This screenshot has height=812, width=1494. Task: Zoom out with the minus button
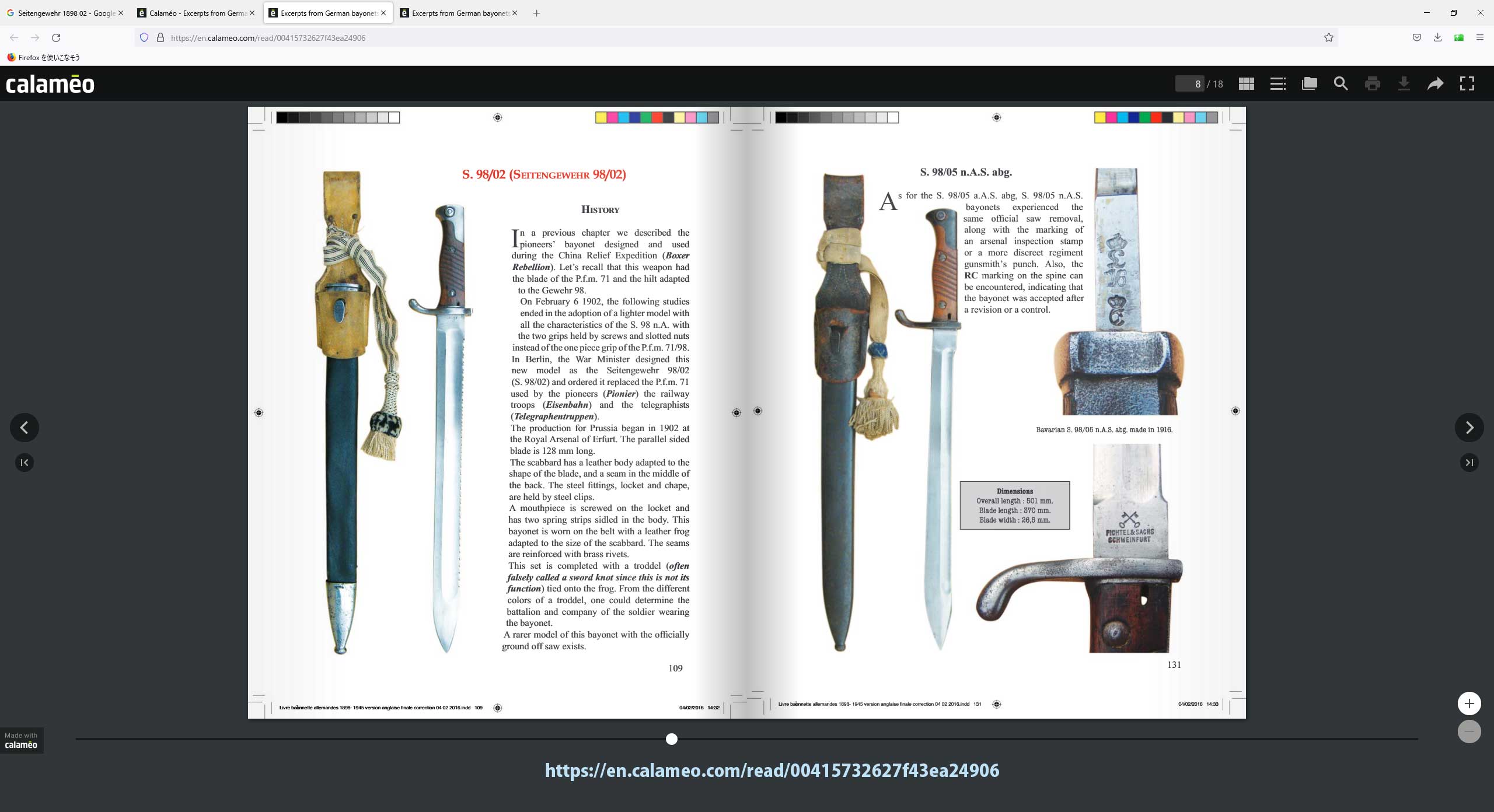point(1469,731)
